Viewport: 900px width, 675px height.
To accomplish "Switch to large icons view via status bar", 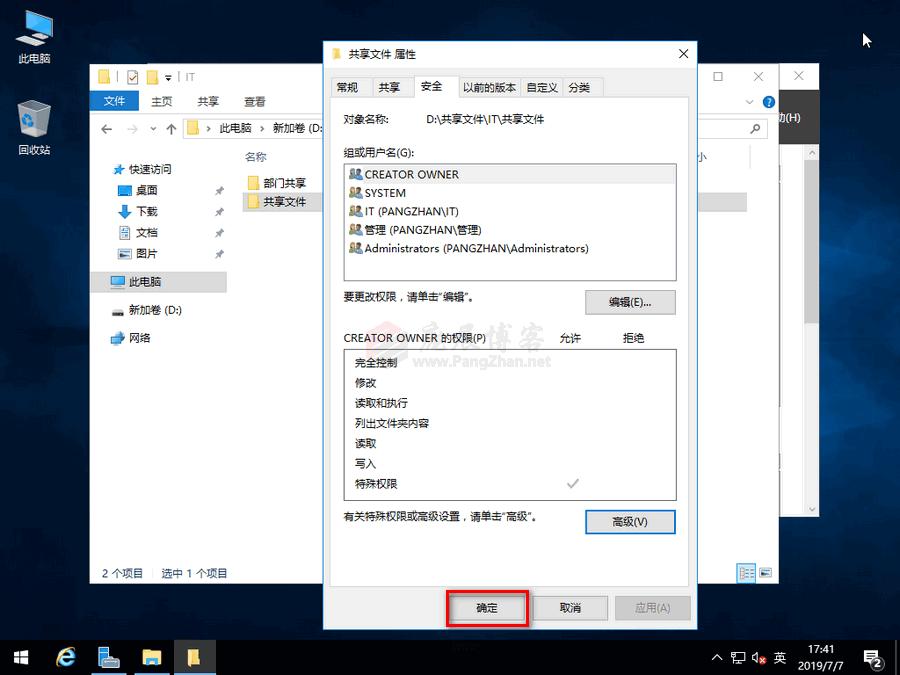I will tap(765, 573).
